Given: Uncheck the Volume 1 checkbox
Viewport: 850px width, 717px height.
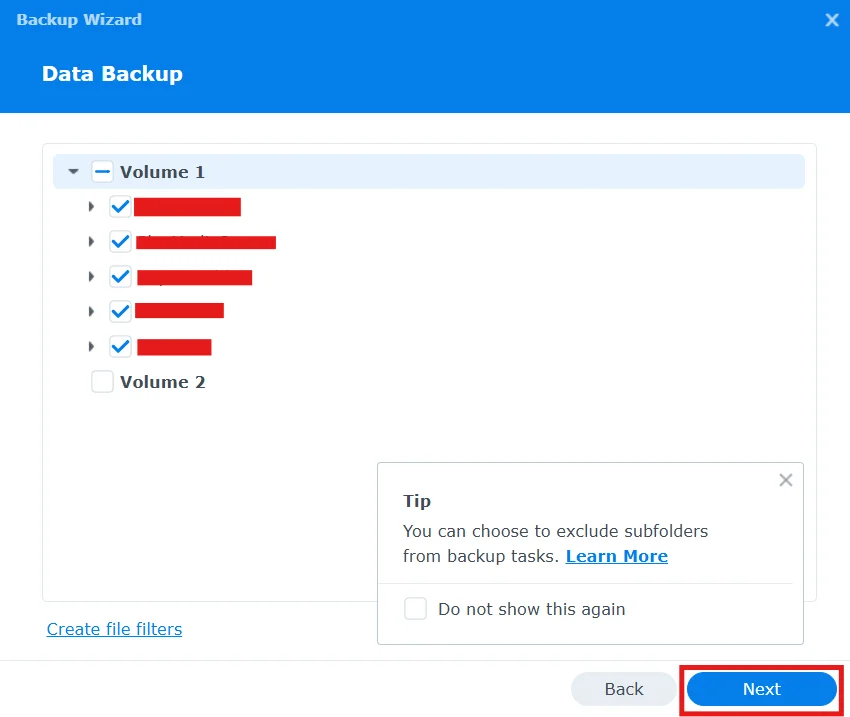Looking at the screenshot, I should [103, 171].
